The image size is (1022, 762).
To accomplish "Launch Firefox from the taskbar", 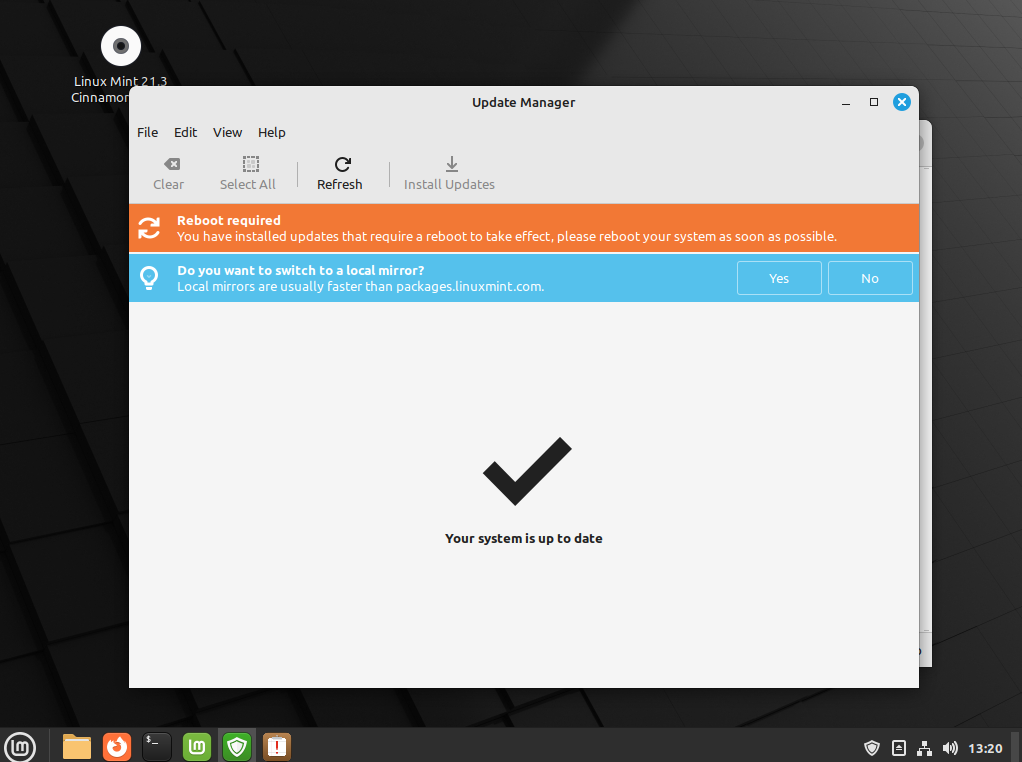I will [117, 747].
